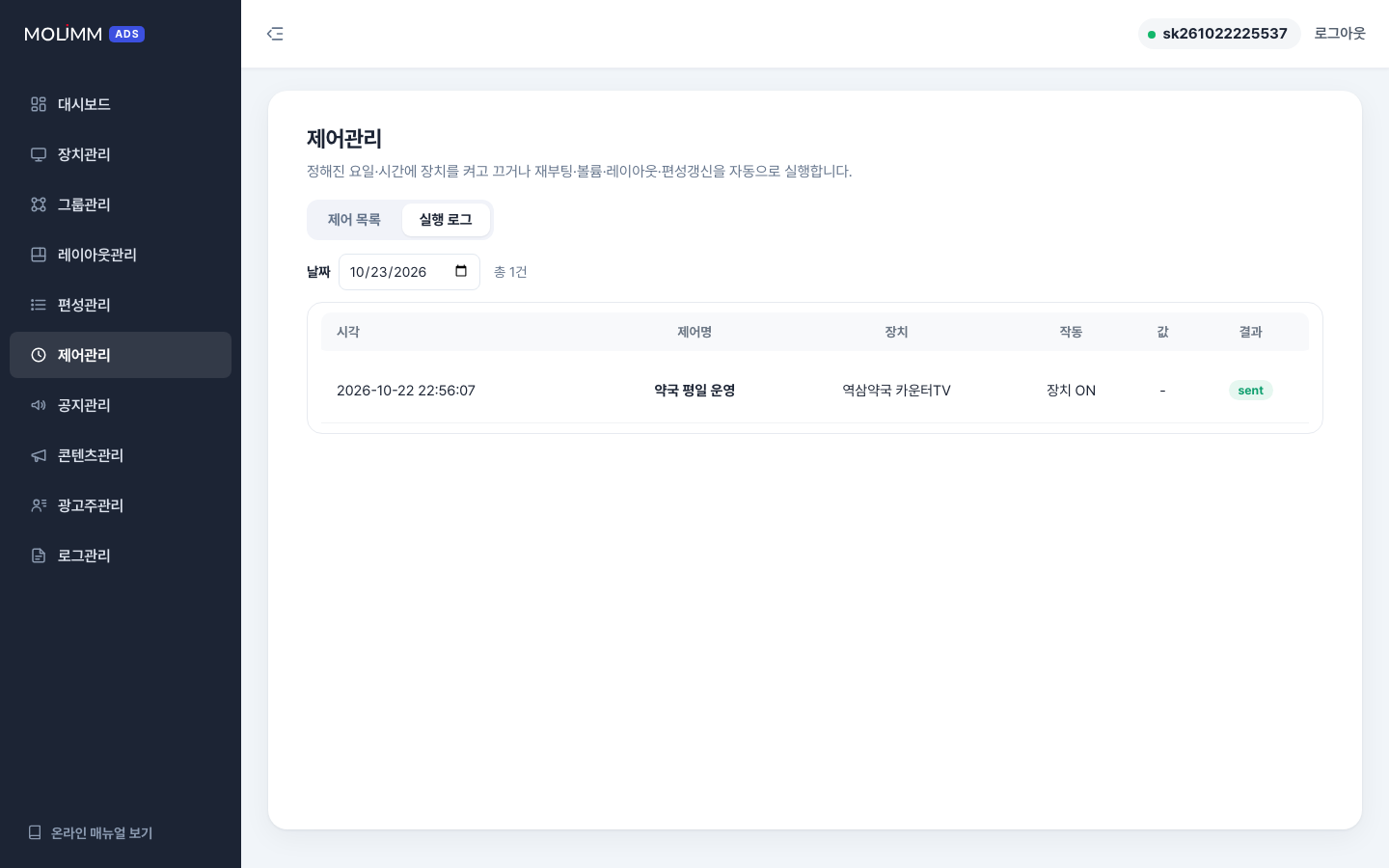Open the 온라인 매뉴얼 보기 link
The height and width of the screenshot is (868, 1389).
pos(91,832)
